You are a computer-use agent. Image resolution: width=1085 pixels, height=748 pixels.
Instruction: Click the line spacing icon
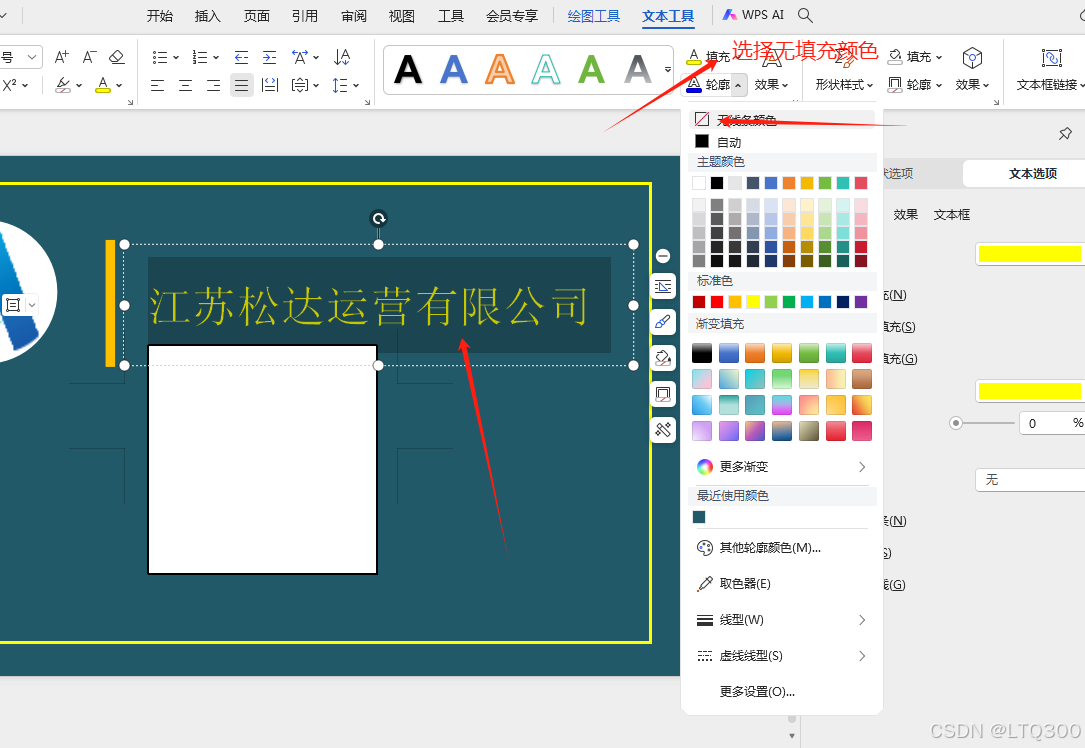click(x=339, y=85)
